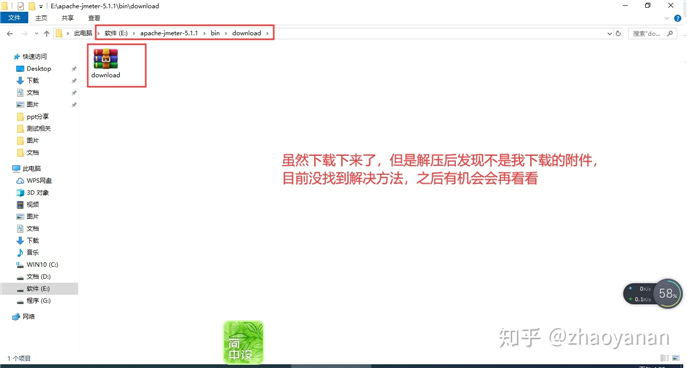Viewport: 687px width, 368px height.
Task: Open Desktop in the quick access list
Action: point(39,69)
